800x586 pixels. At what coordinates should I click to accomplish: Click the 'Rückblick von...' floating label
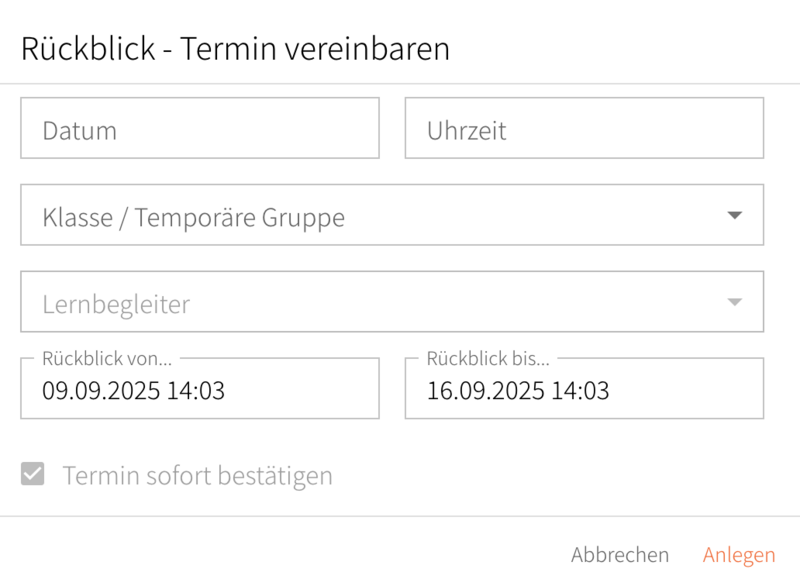[107, 358]
